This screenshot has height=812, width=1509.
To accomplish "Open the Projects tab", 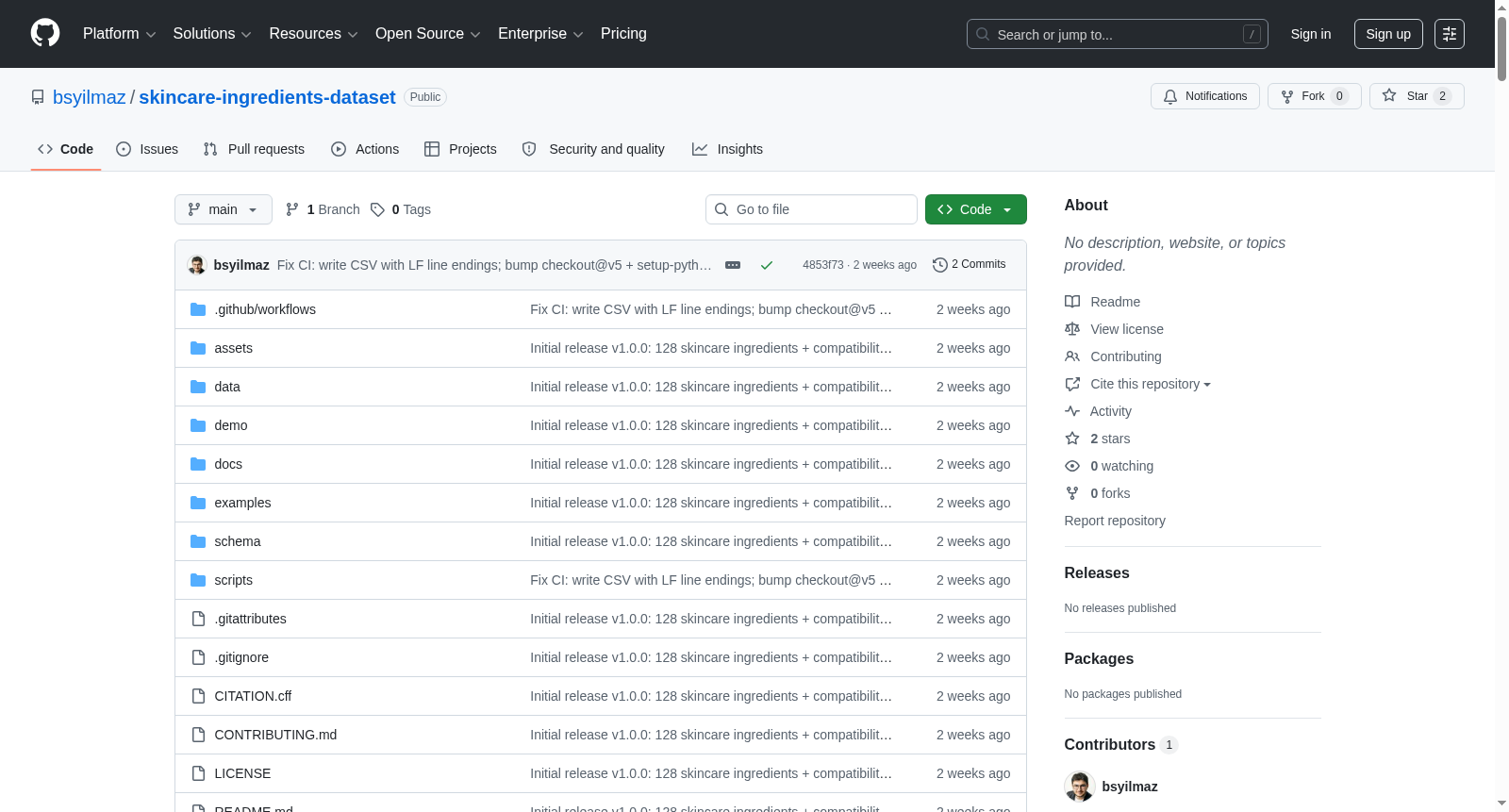I will pos(460,149).
